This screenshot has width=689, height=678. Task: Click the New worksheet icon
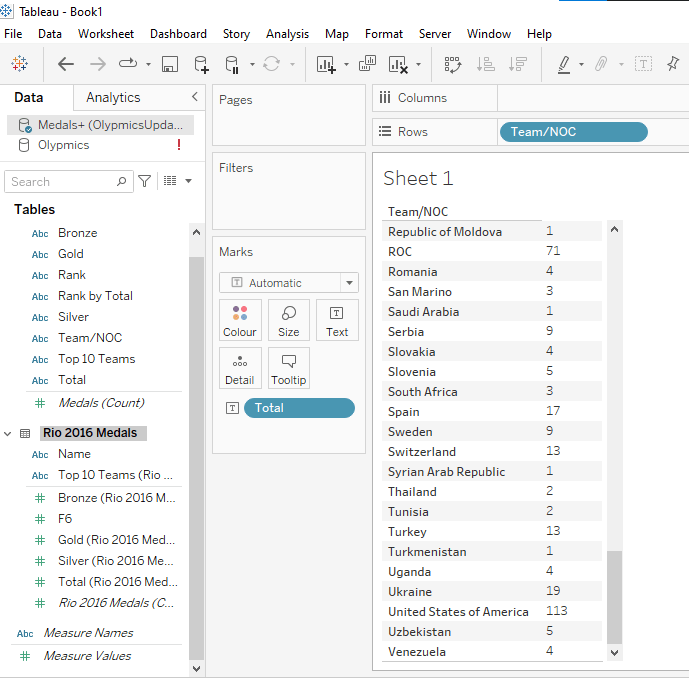point(326,64)
